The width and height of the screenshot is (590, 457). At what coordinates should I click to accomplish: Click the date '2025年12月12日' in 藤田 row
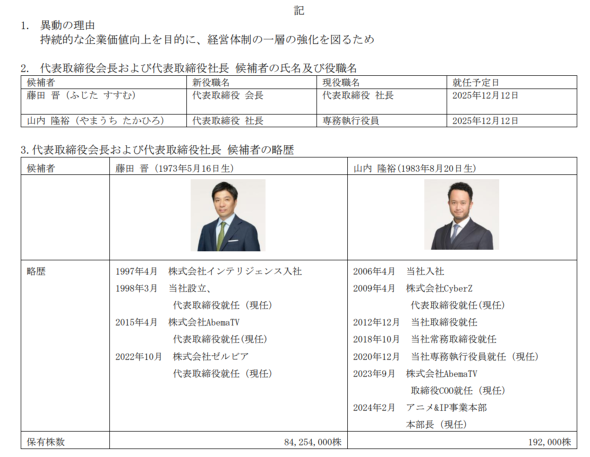485,96
